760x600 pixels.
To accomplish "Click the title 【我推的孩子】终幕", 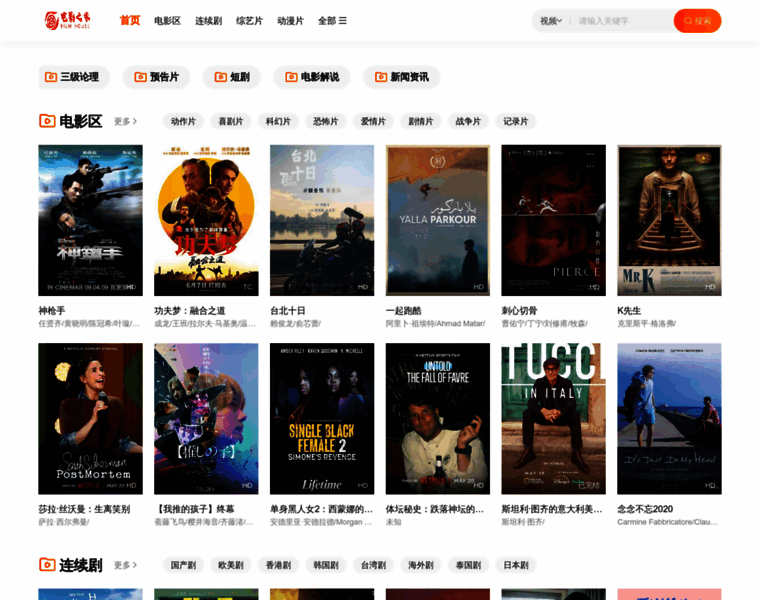I will point(194,509).
